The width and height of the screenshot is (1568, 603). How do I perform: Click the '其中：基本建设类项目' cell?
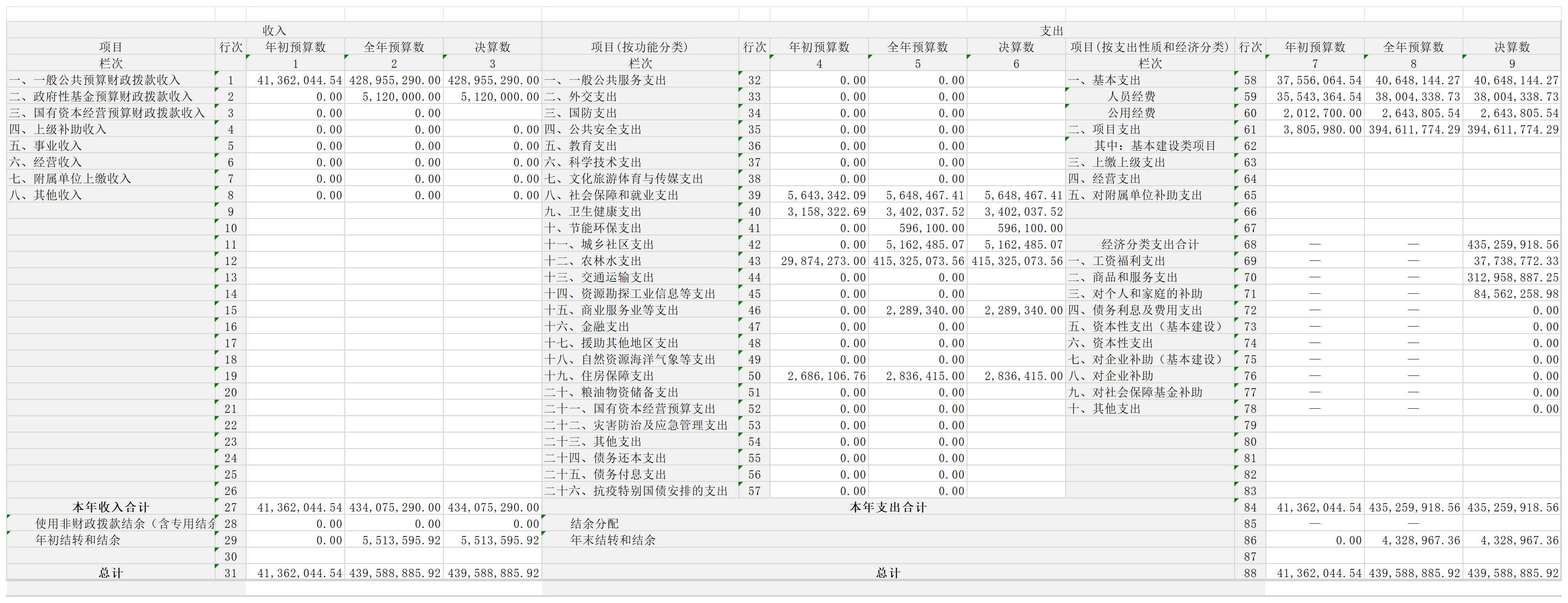[1150, 145]
